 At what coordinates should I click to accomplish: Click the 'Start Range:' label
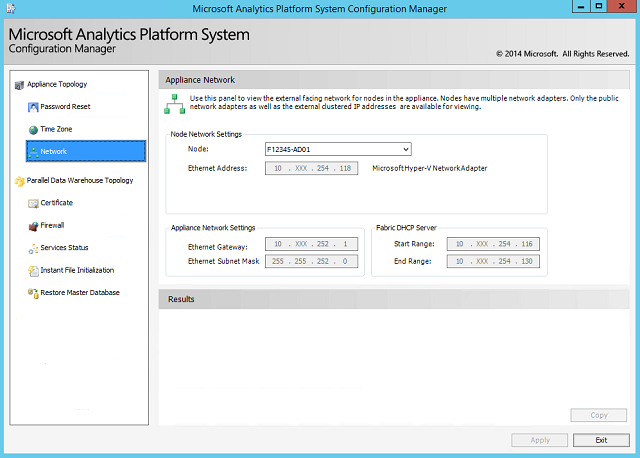pos(414,244)
